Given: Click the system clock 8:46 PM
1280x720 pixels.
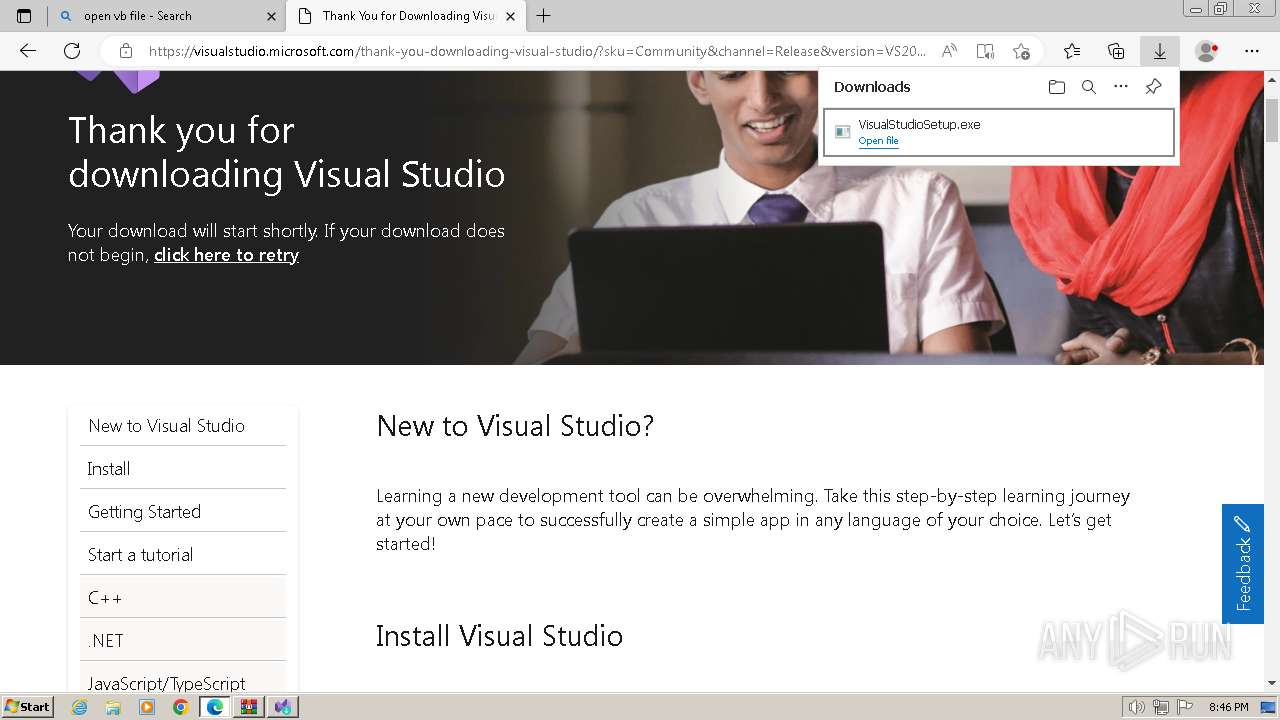Looking at the screenshot, I should click(1229, 707).
